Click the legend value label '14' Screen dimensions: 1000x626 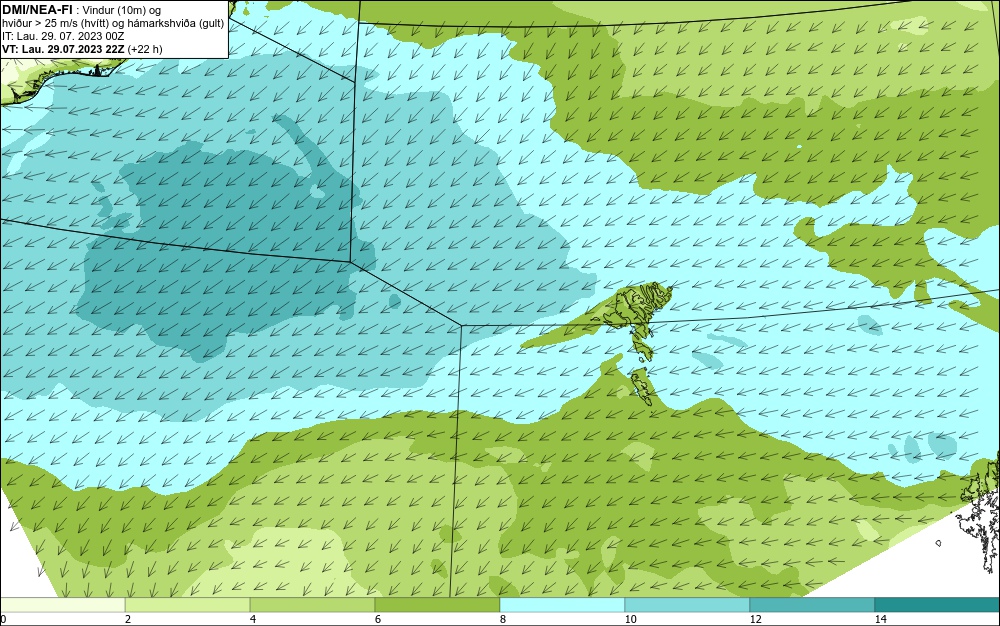pos(880,620)
